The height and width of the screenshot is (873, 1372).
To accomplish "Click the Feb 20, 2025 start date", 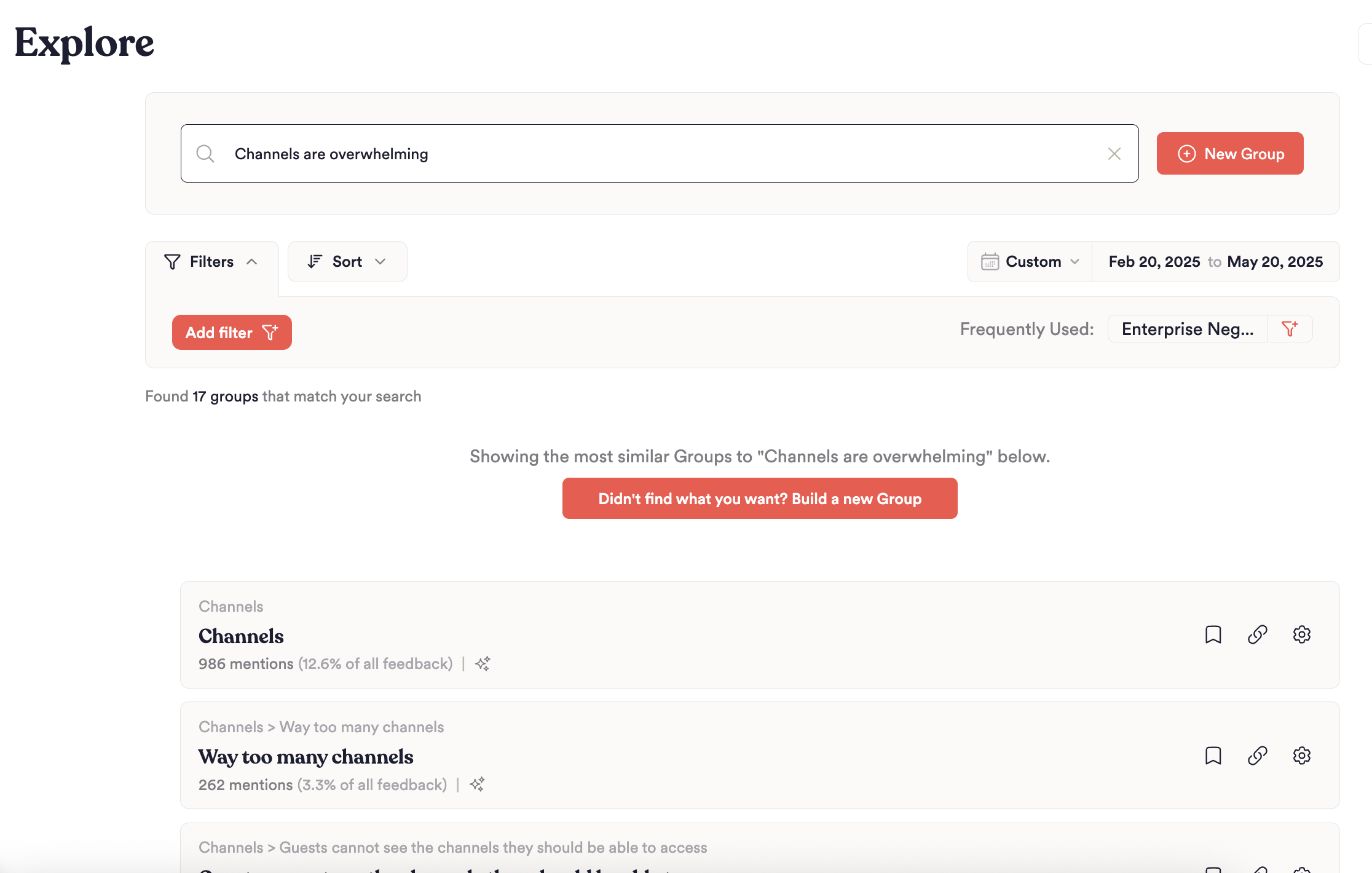I will [x=1154, y=262].
